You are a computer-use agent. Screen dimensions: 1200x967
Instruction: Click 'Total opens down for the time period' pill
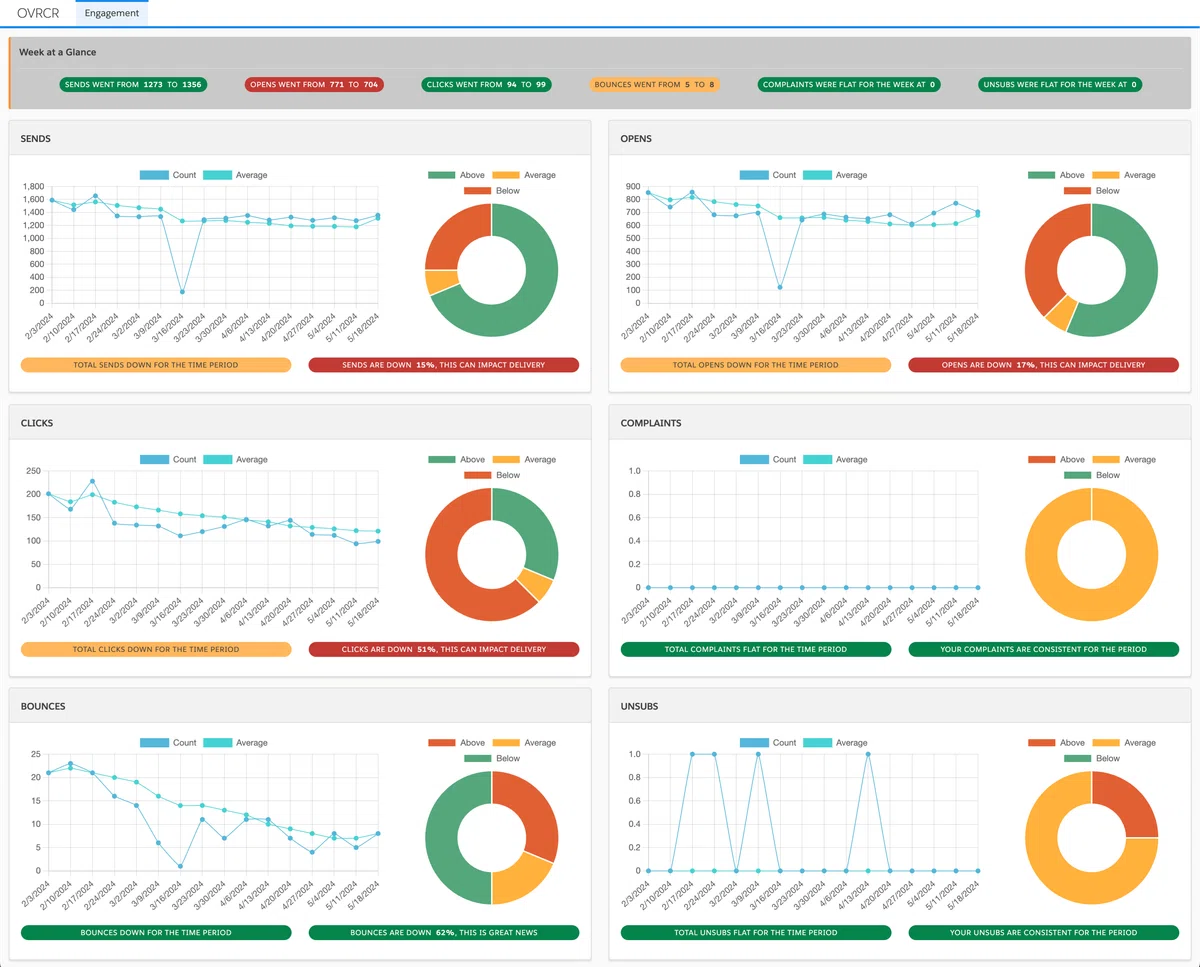point(756,365)
